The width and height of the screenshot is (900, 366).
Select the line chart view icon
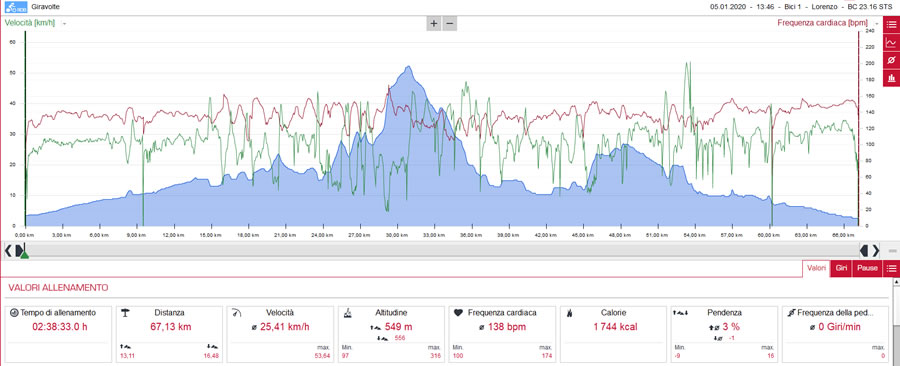click(891, 42)
